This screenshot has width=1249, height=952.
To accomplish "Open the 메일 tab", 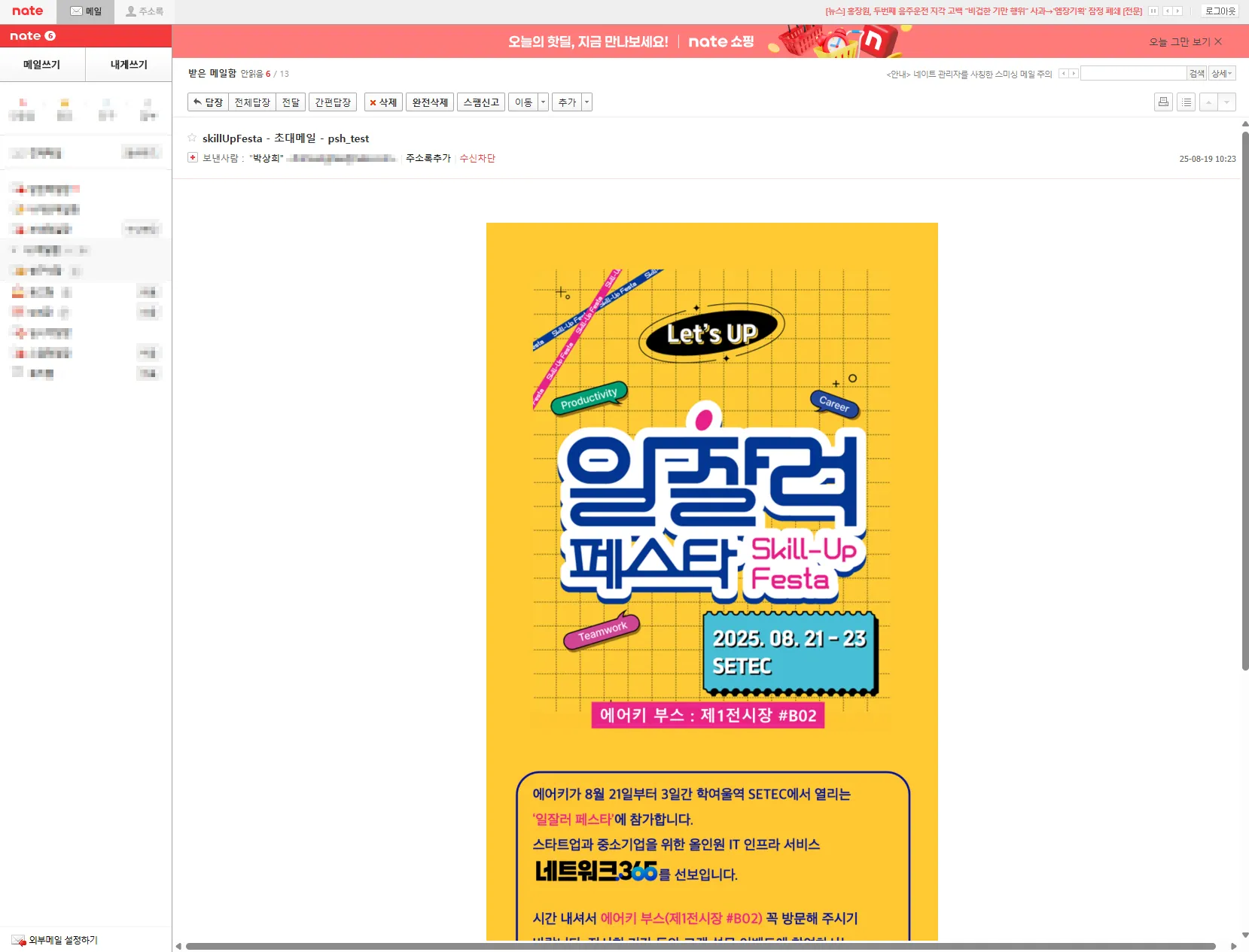I will pyautogui.click(x=86, y=11).
